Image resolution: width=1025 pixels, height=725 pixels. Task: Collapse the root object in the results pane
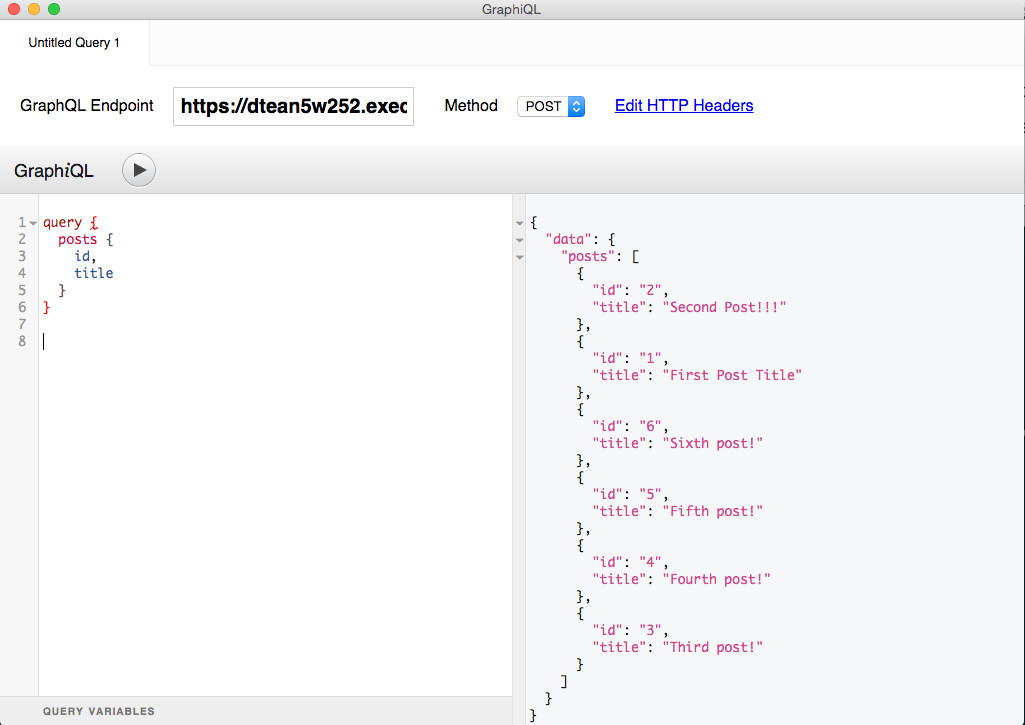coord(520,223)
